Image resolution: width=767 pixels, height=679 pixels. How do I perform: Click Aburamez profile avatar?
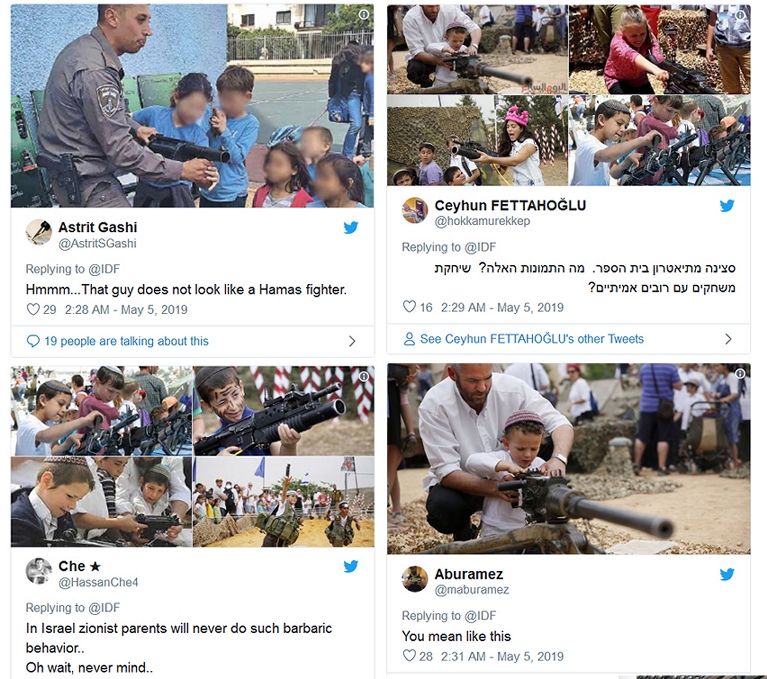click(x=415, y=579)
